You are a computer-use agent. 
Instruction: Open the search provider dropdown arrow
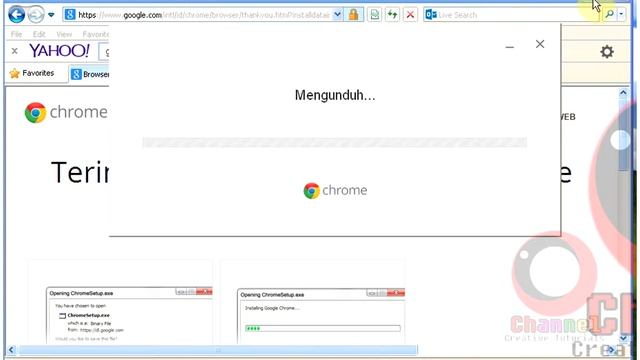coord(621,15)
